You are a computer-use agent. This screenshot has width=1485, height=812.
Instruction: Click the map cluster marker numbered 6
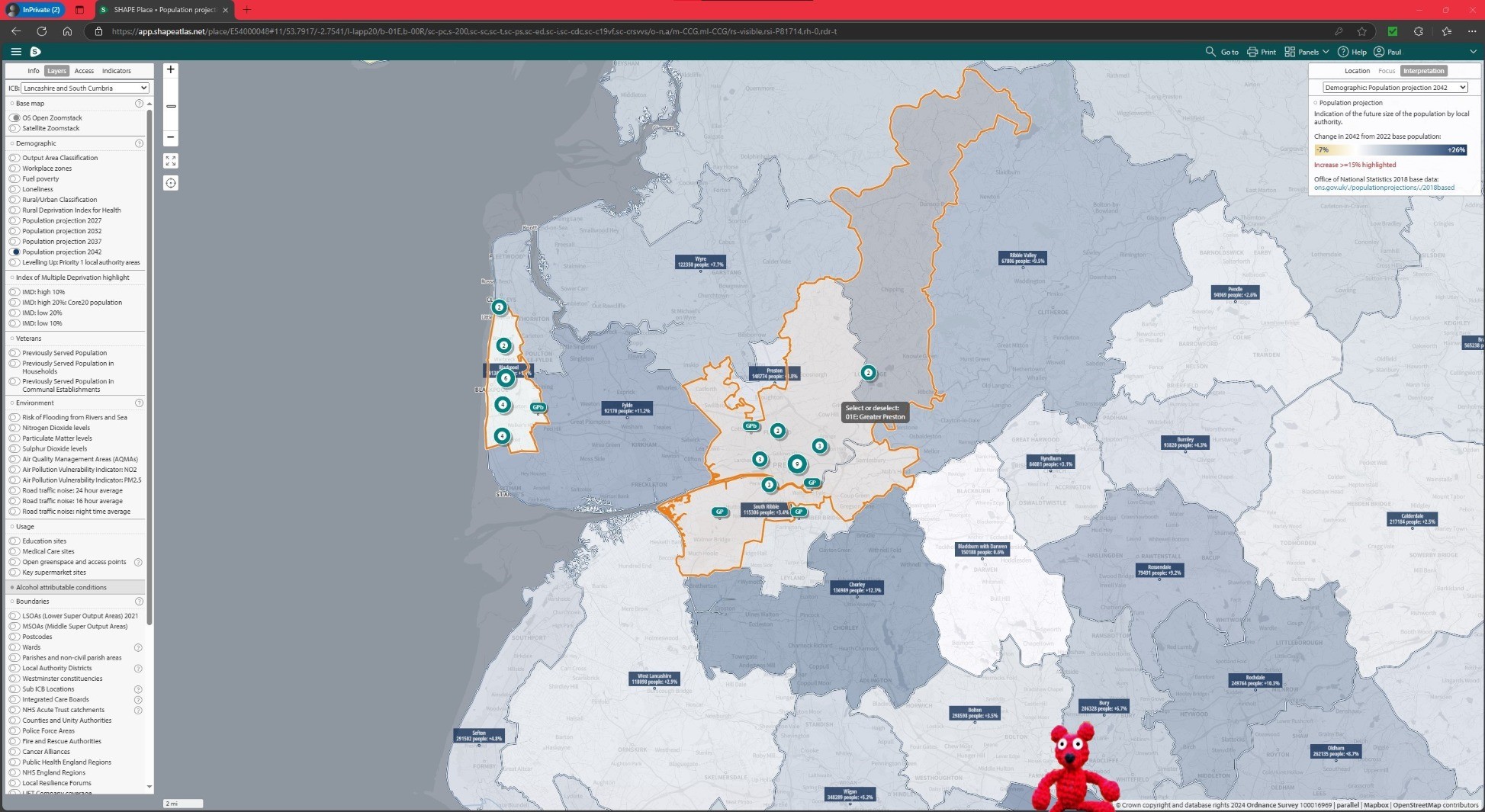pos(505,377)
